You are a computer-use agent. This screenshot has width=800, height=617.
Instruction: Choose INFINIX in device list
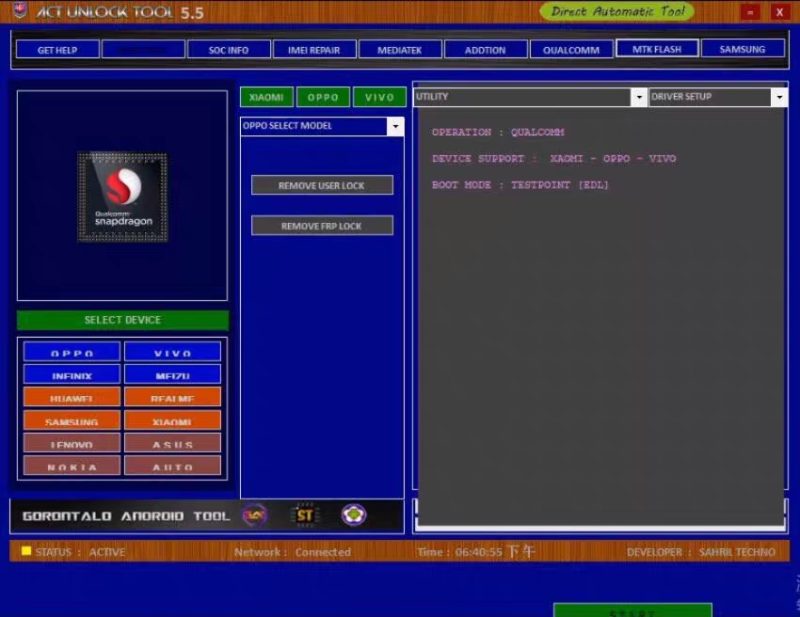(x=72, y=374)
